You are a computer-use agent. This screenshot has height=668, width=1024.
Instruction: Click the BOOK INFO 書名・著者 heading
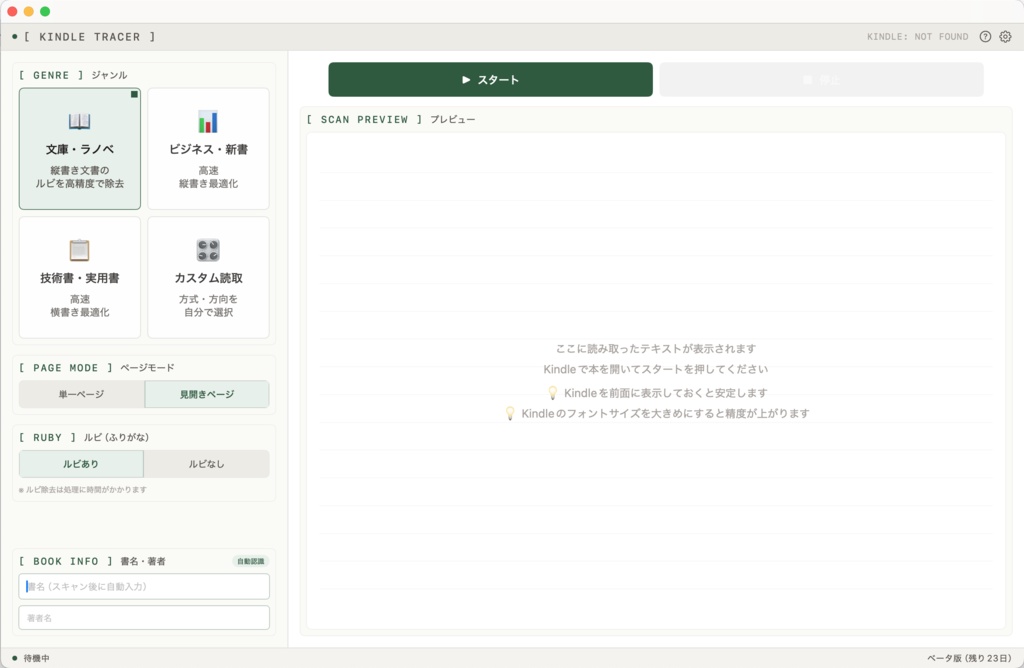click(92, 561)
